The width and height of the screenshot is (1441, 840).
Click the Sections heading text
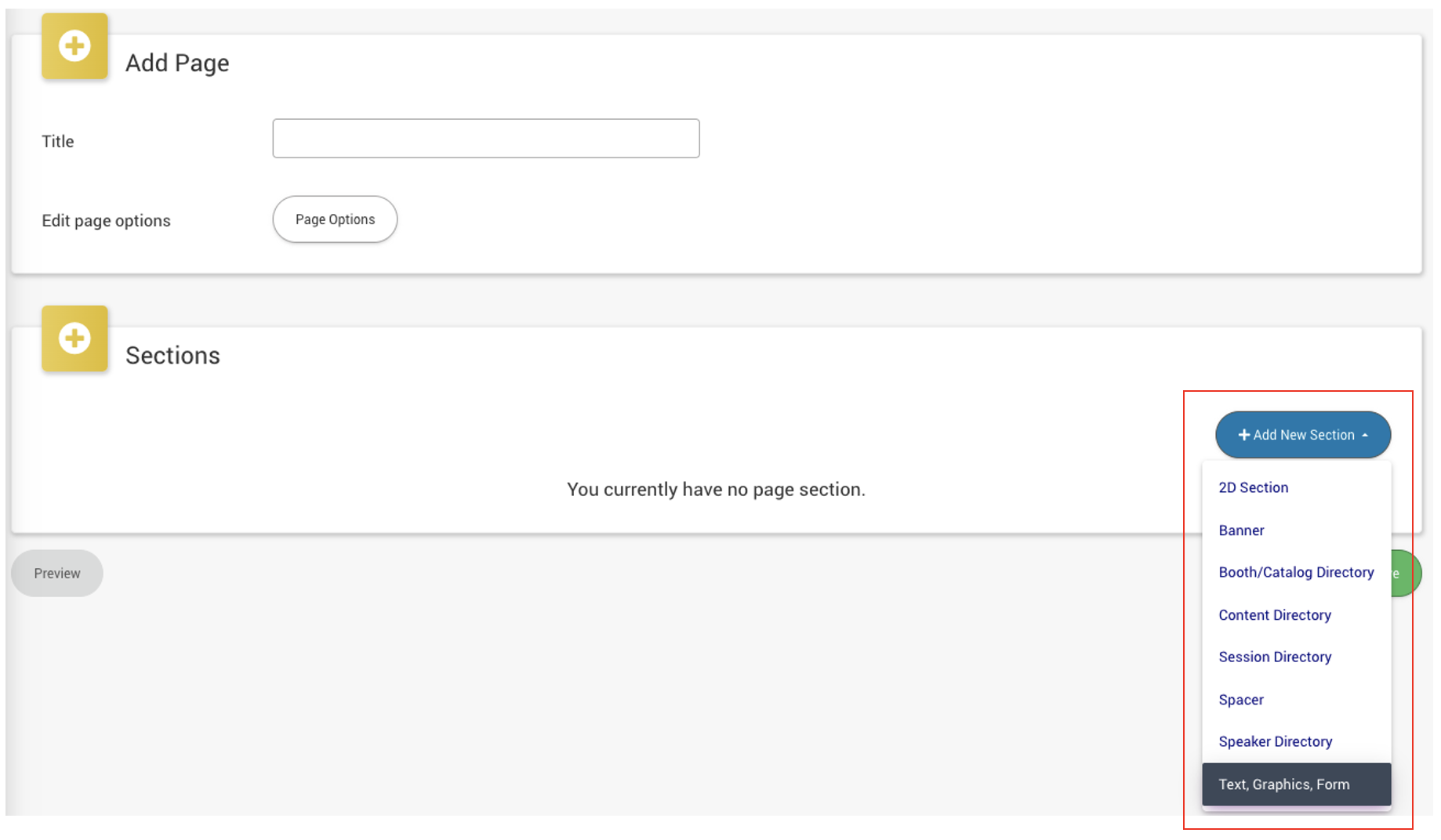pyautogui.click(x=172, y=356)
